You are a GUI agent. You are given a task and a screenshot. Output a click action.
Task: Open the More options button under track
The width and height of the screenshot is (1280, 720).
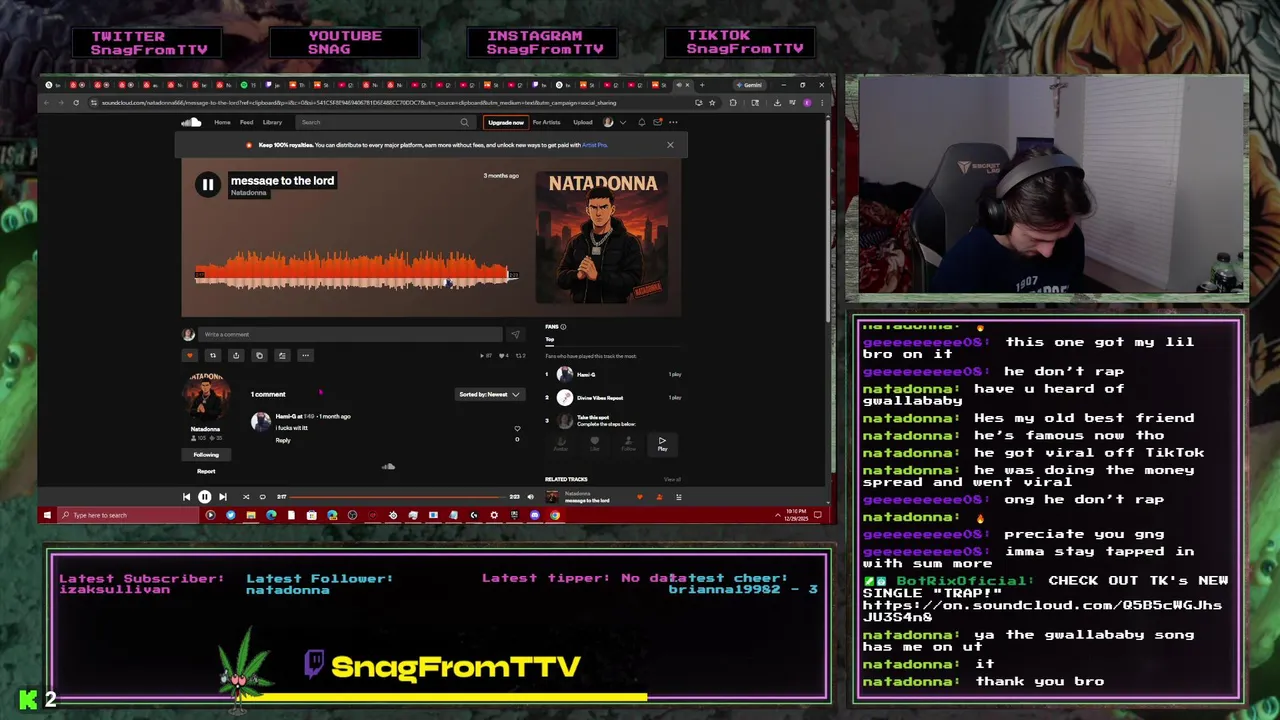(x=305, y=355)
